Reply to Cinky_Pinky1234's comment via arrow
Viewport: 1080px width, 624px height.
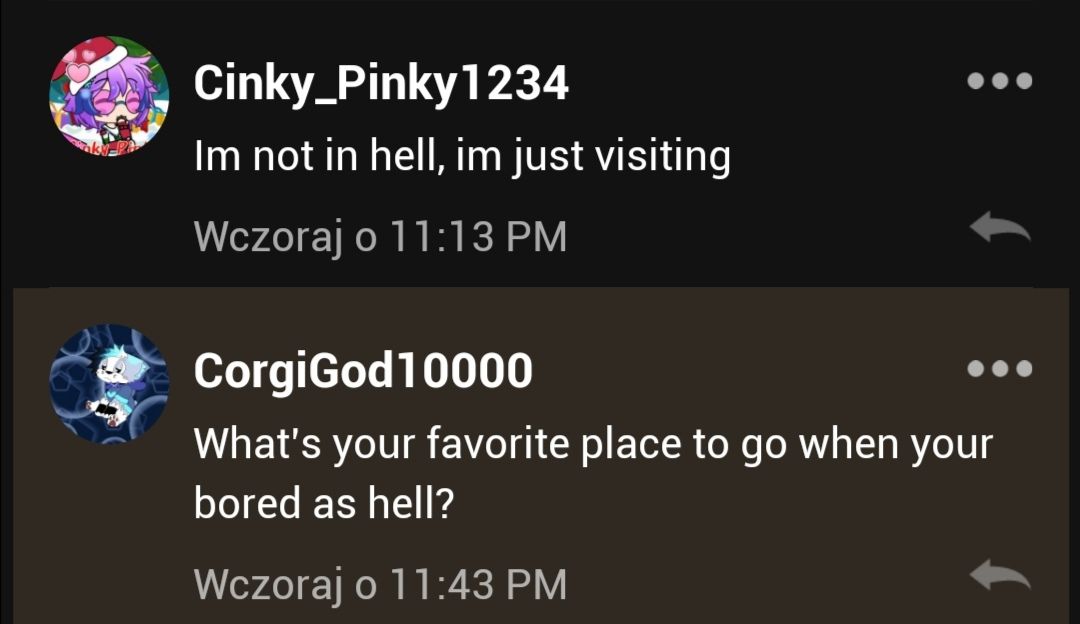[x=1000, y=227]
